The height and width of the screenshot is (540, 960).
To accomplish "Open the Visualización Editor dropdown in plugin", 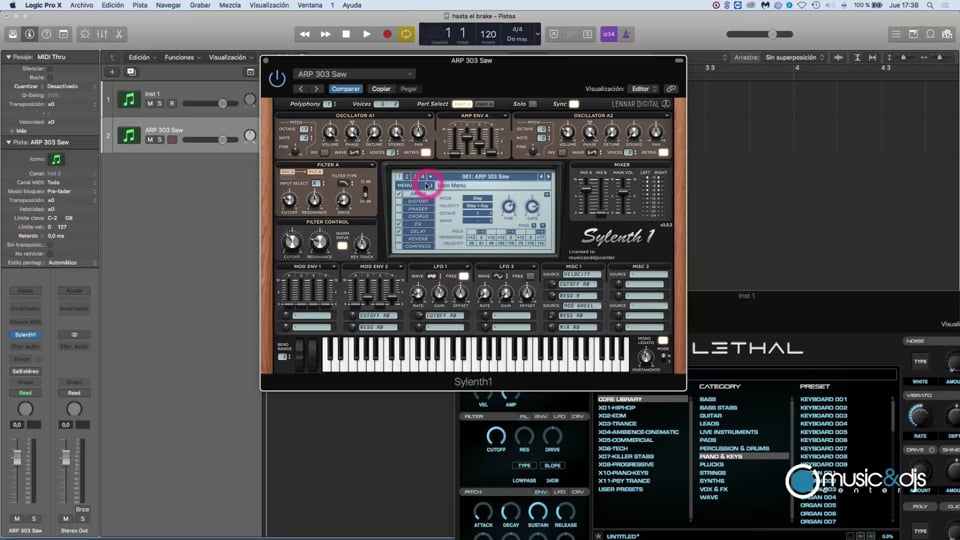I will click(643, 89).
